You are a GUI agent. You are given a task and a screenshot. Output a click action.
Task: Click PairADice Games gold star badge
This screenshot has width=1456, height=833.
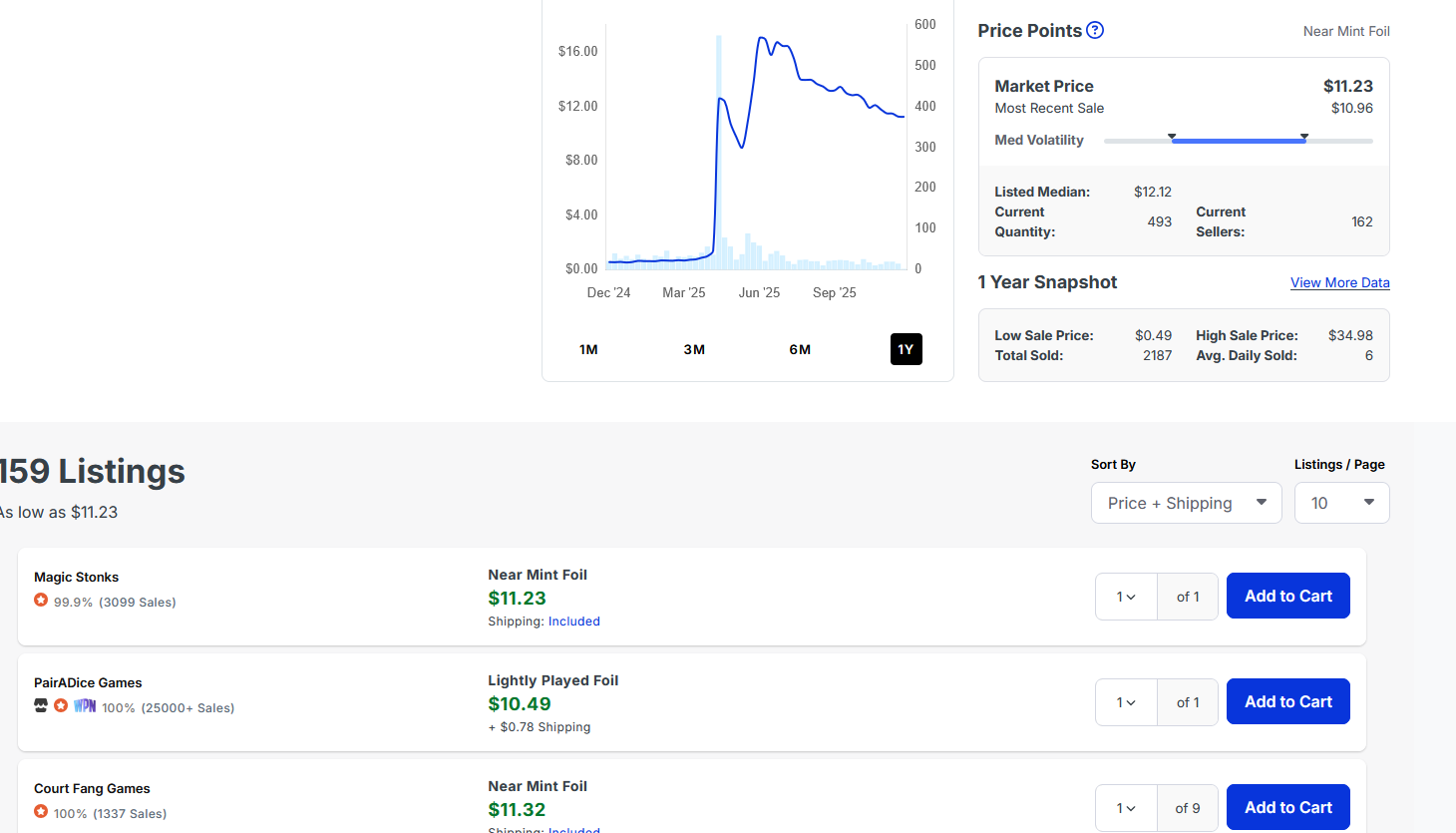point(61,706)
